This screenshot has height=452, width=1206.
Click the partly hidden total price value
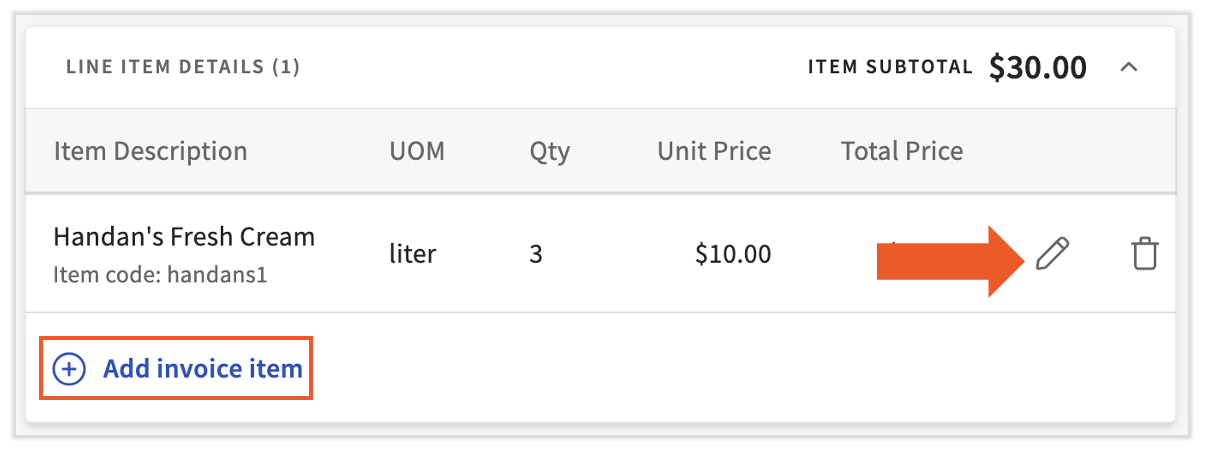coord(895,242)
